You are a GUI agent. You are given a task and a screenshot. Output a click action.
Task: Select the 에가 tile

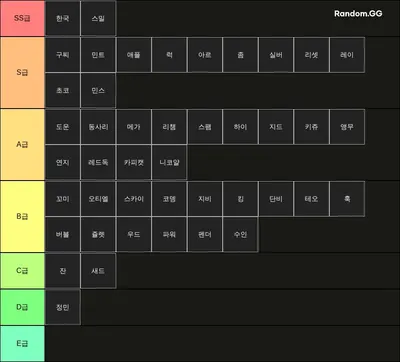coord(134,127)
